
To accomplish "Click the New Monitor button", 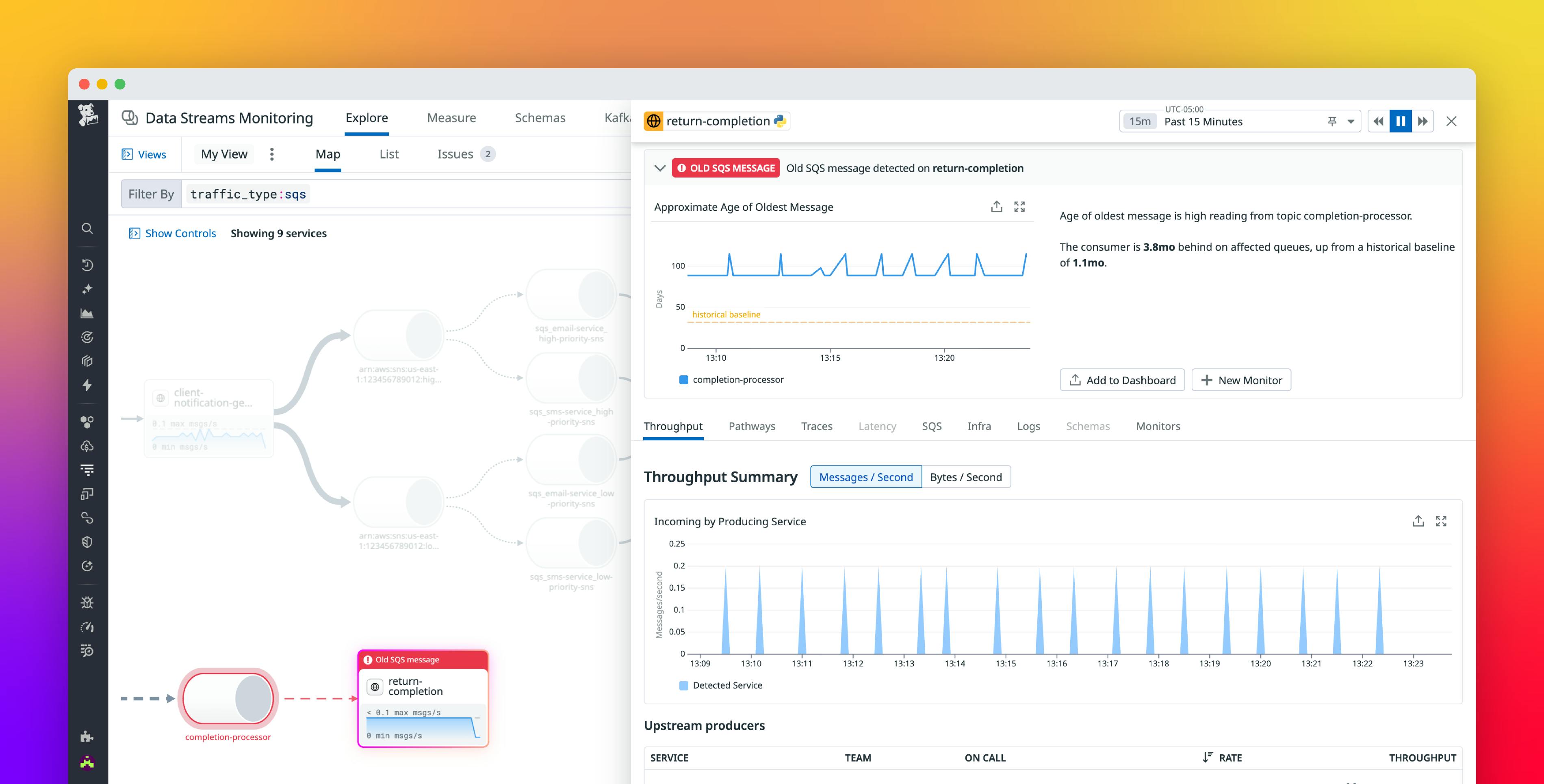I will [1241, 379].
